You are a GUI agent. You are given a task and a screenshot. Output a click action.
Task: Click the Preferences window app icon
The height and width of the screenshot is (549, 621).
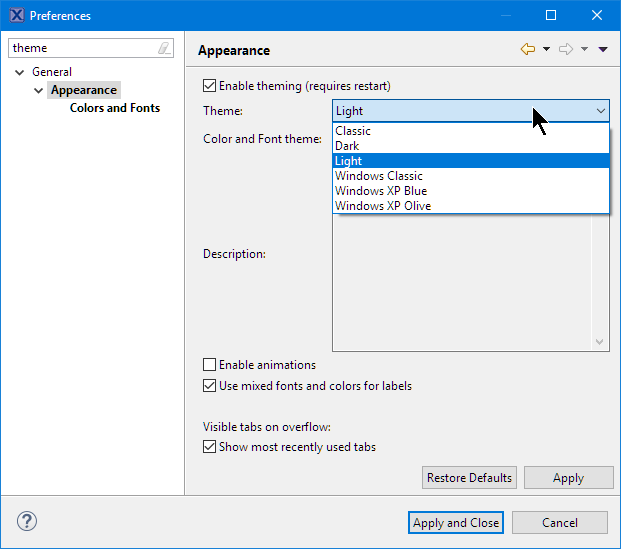click(14, 15)
